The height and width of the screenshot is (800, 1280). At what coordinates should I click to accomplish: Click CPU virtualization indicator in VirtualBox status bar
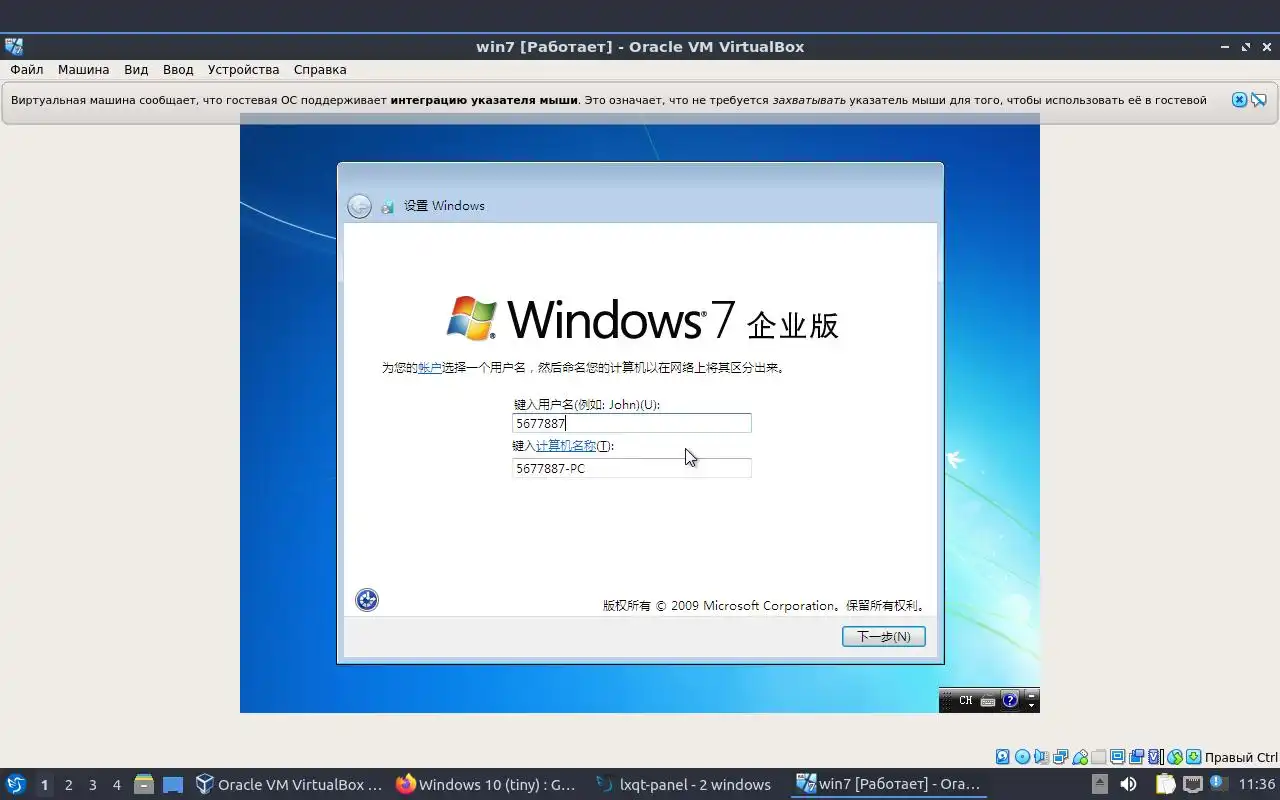point(1155,757)
